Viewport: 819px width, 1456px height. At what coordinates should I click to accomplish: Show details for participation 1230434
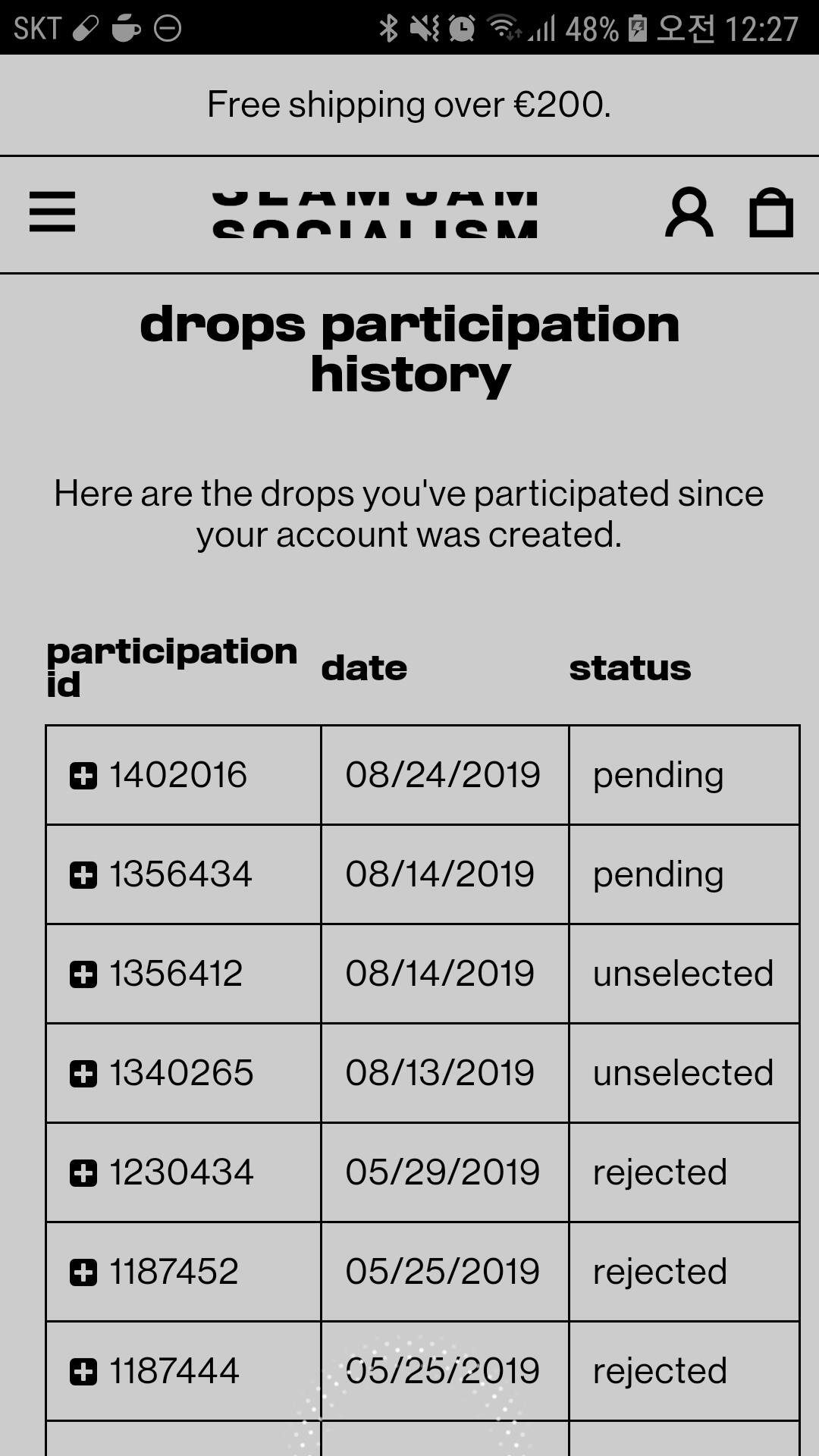[x=83, y=1173]
